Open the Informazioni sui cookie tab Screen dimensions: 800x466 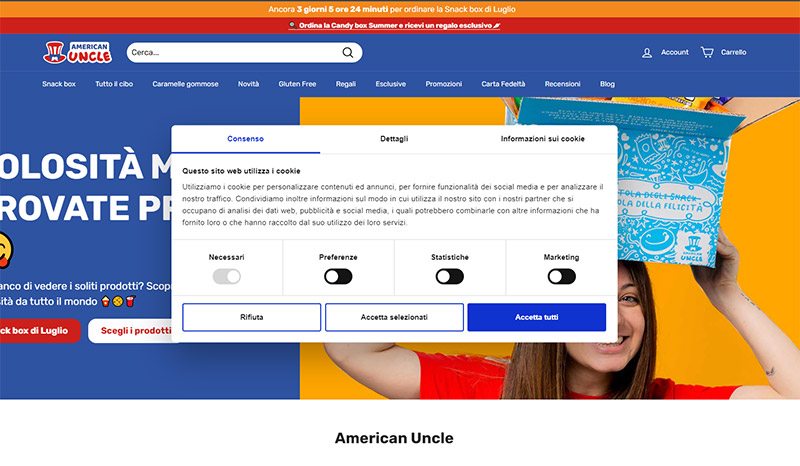(543, 139)
